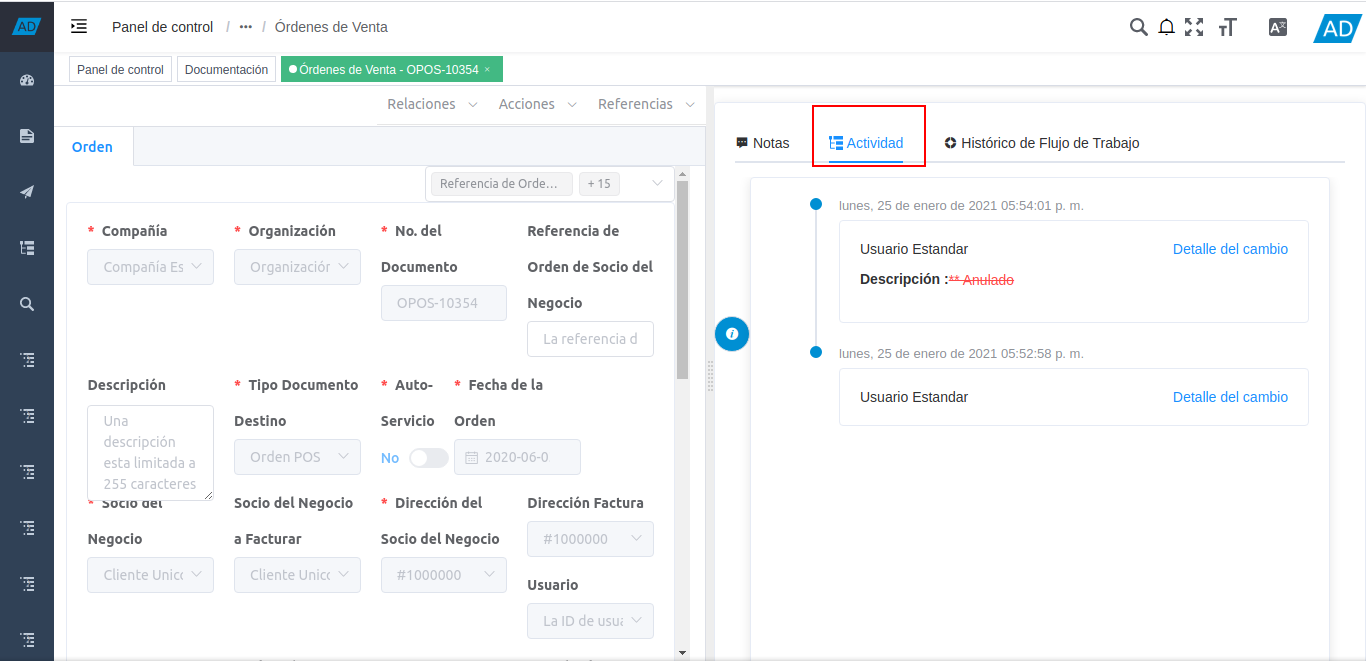Click the 'Referencia de Orde…' tag
Screen dimensions: 1366x661
(502, 184)
